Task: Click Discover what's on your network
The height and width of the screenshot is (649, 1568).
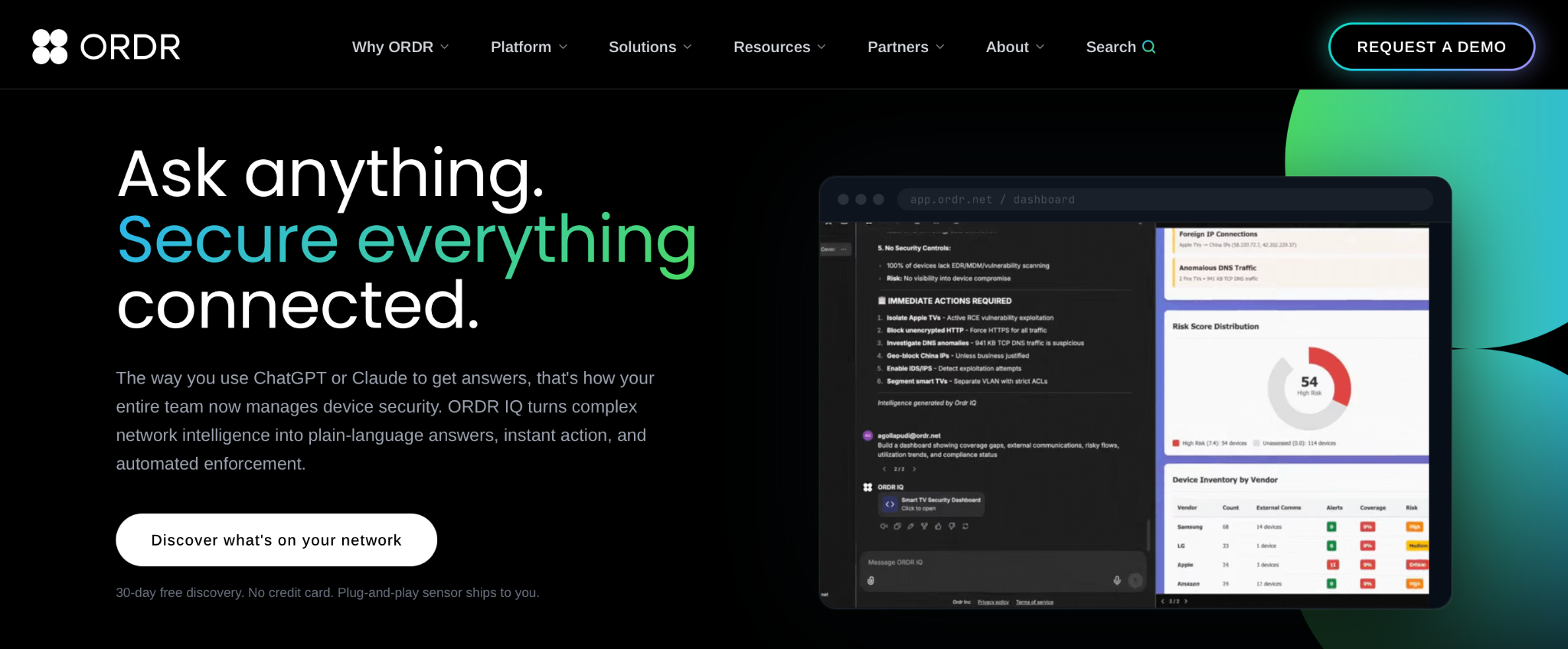Action: (276, 540)
